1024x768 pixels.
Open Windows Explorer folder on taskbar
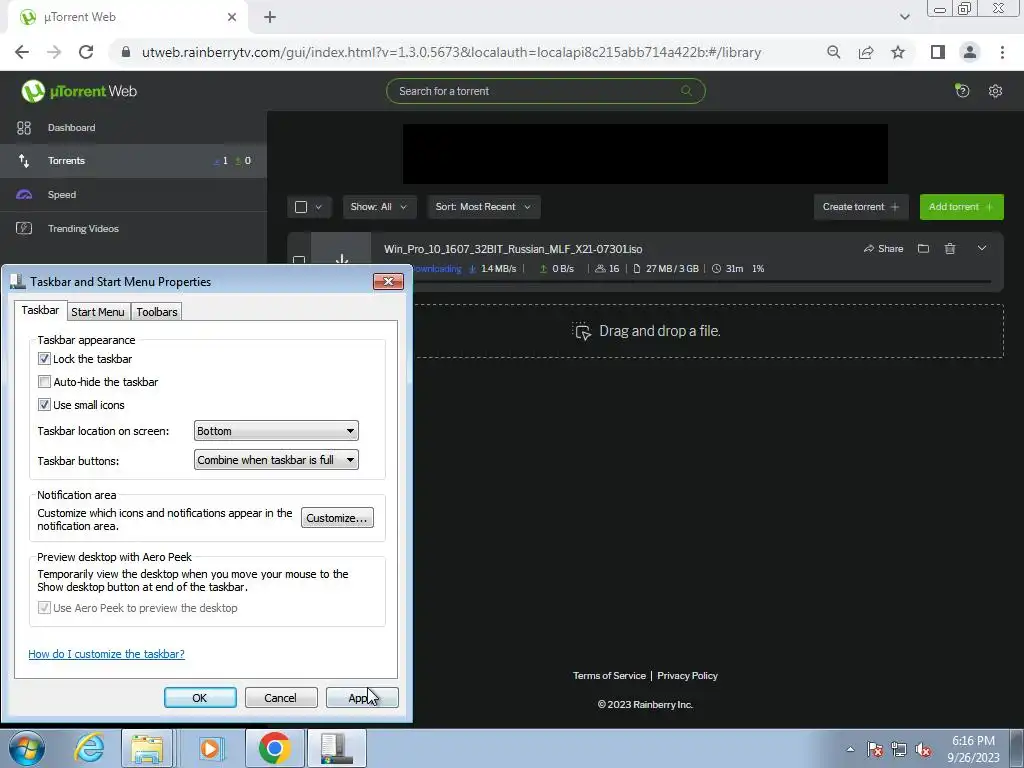[148, 748]
